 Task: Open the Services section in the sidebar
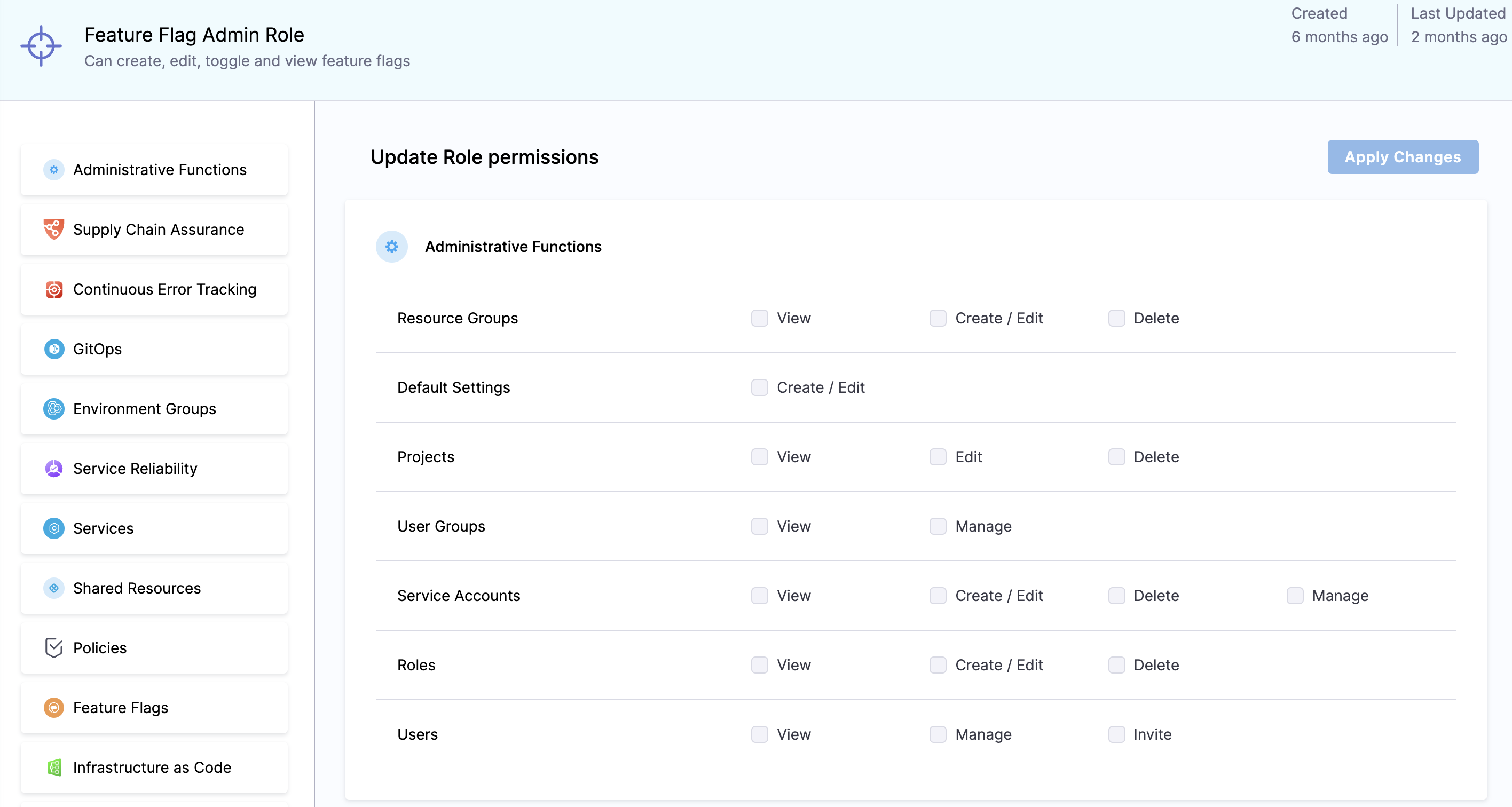click(x=103, y=528)
